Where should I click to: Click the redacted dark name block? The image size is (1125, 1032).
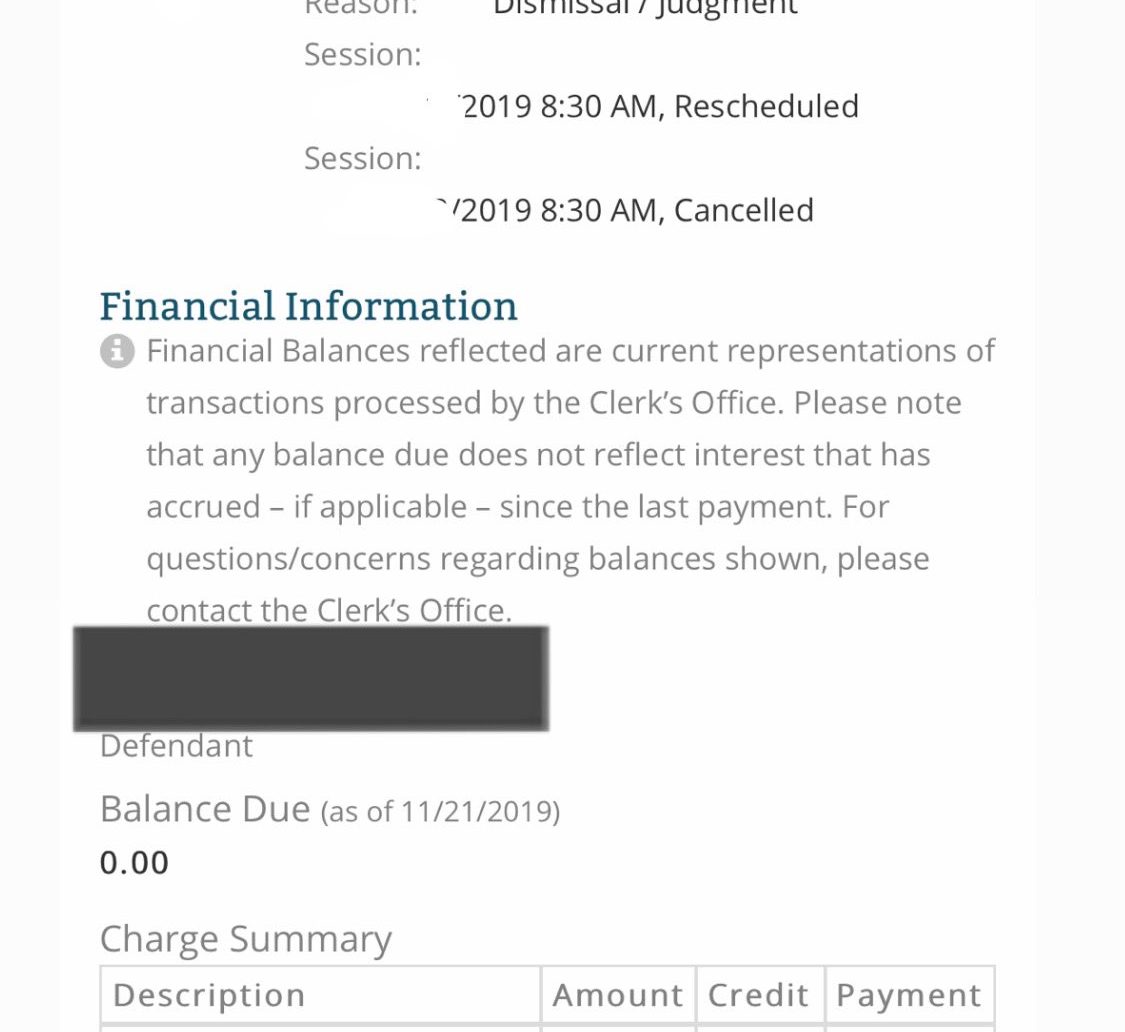(311, 679)
